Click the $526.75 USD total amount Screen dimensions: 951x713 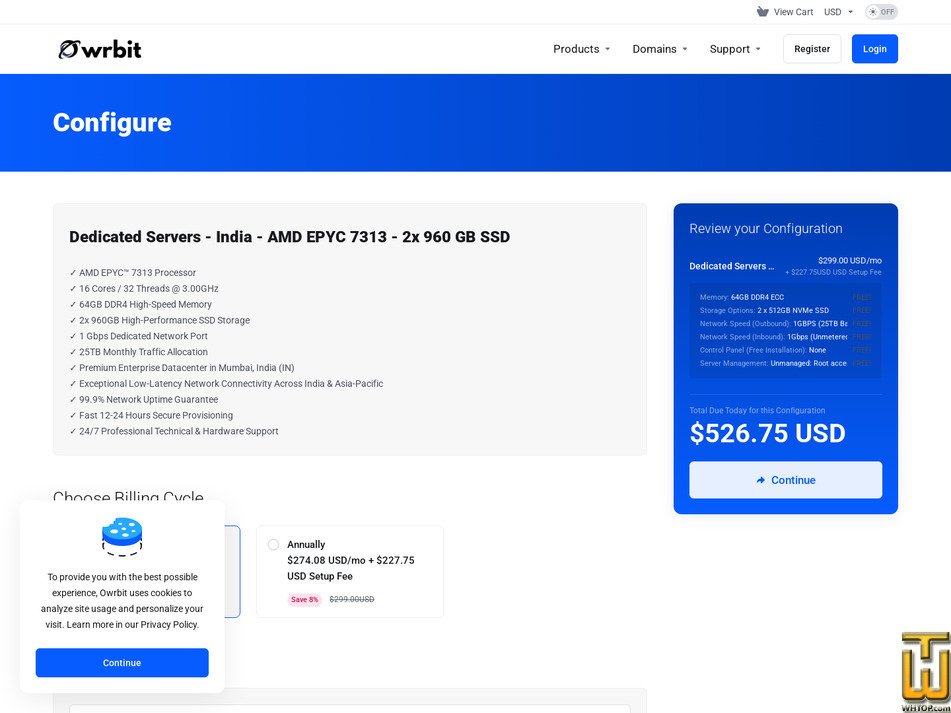[767, 433]
